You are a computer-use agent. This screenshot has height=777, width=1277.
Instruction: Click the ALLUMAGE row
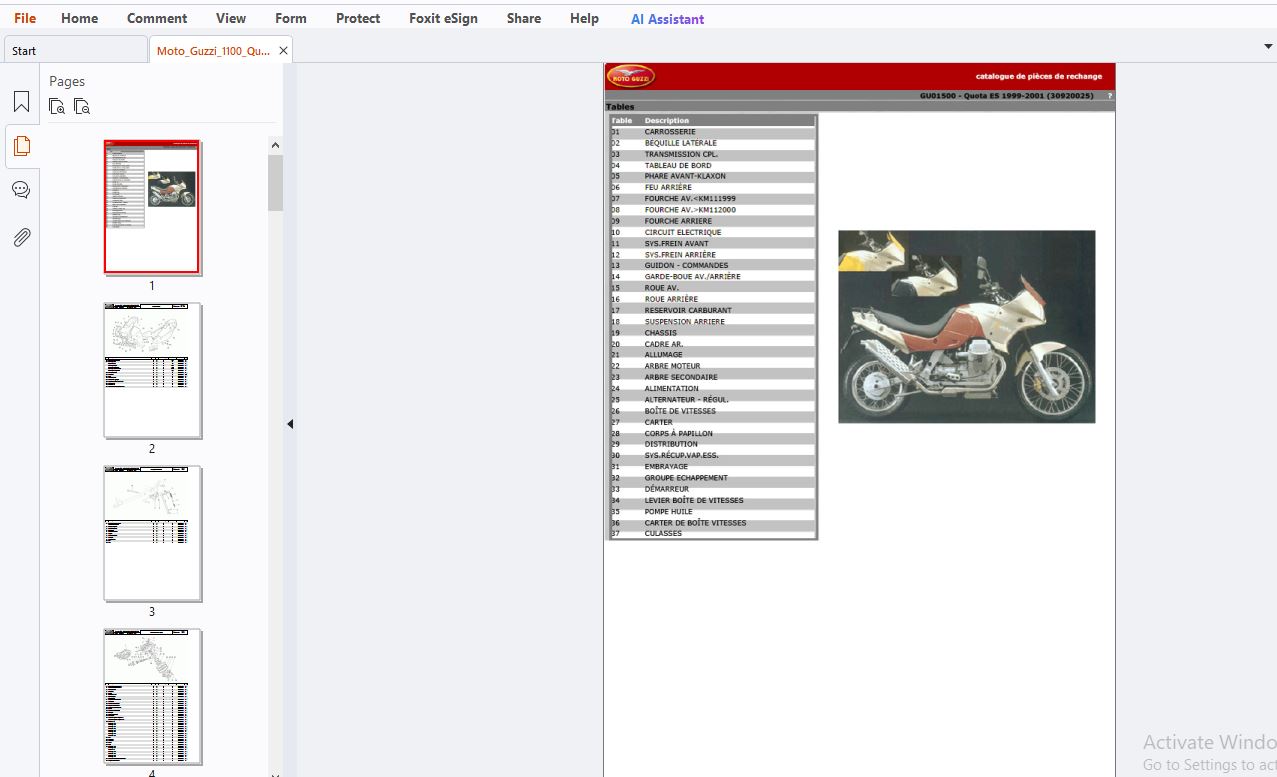click(x=713, y=355)
